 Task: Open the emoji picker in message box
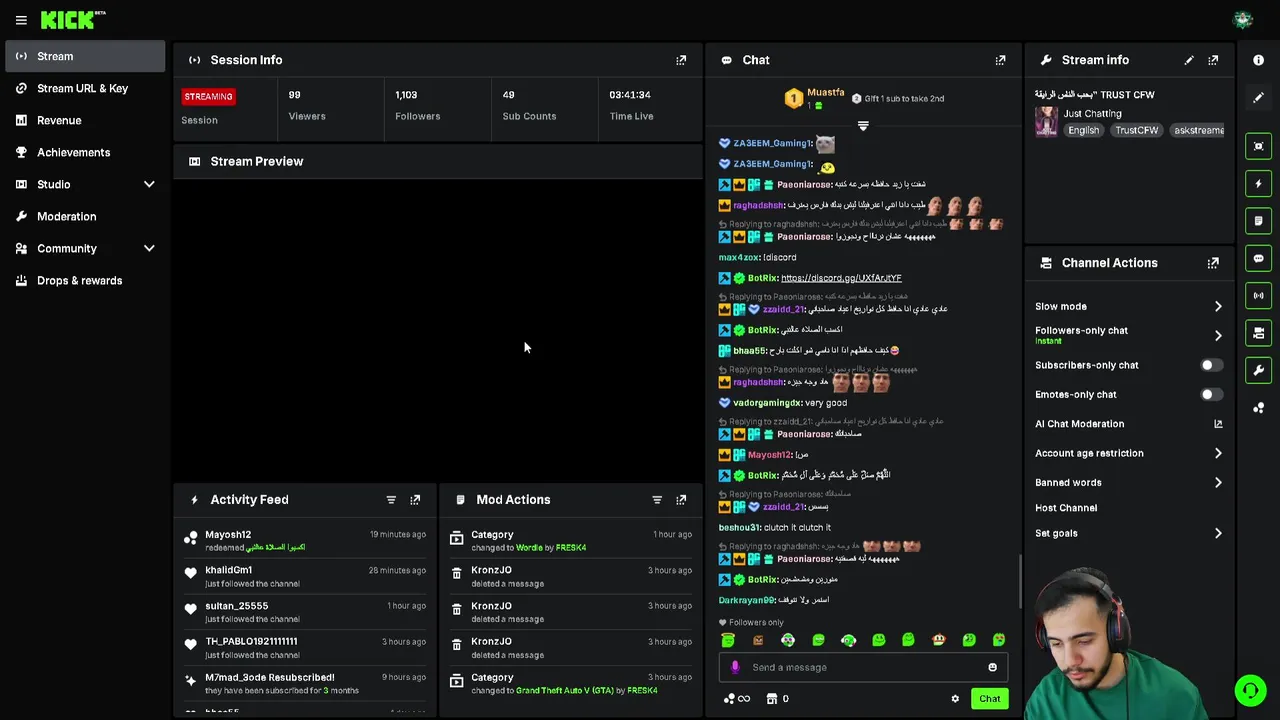(992, 667)
